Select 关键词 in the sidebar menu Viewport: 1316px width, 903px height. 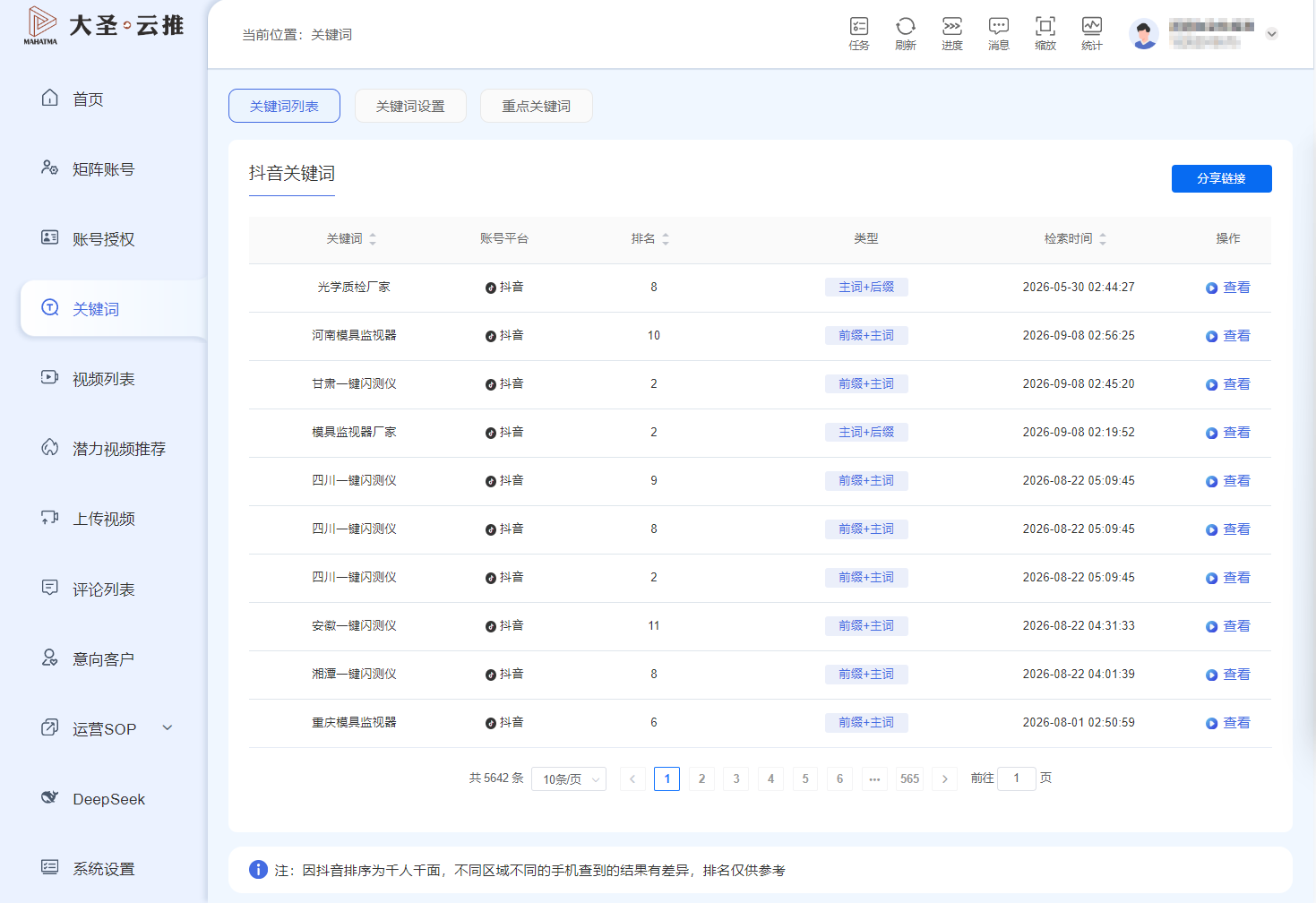[113, 308]
